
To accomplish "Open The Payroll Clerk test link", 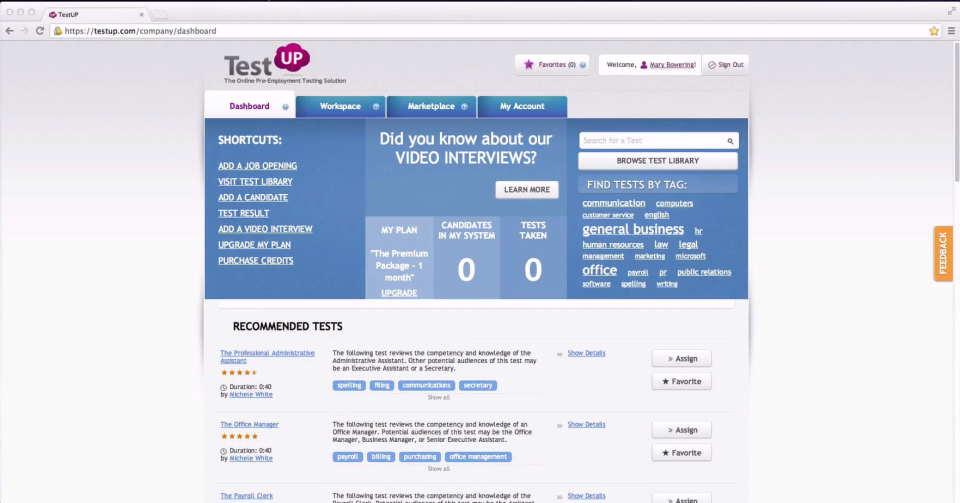I will coord(247,496).
